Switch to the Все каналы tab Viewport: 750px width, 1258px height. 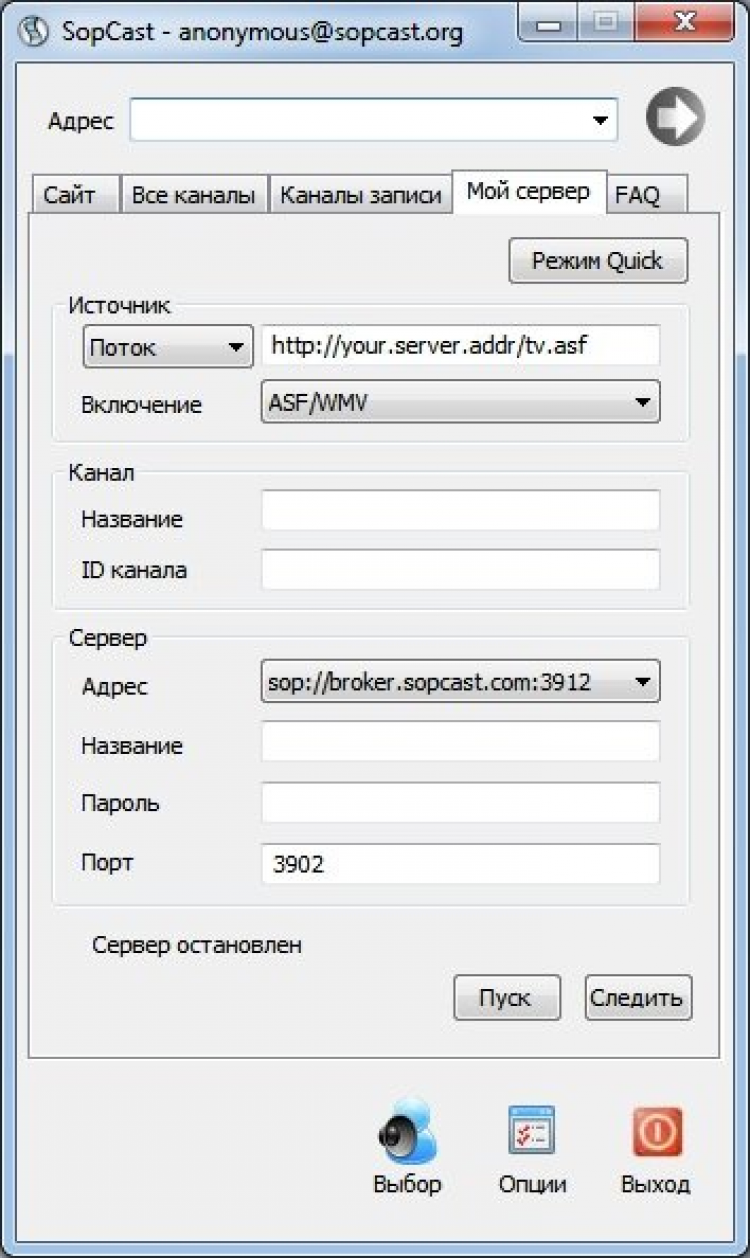click(x=194, y=195)
